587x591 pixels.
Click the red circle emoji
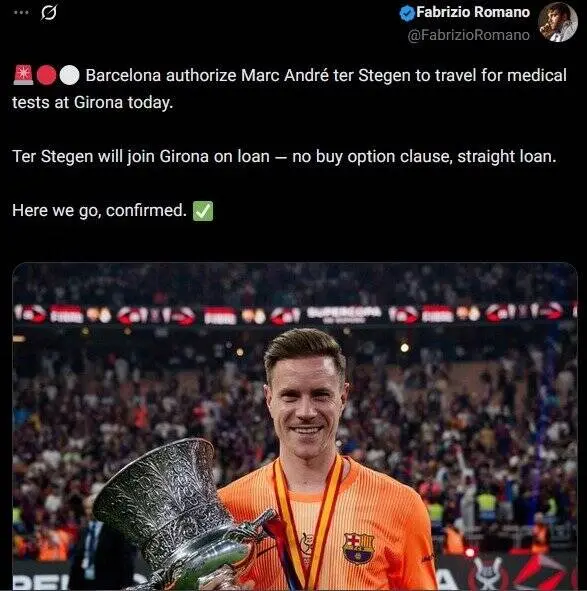(x=46, y=75)
